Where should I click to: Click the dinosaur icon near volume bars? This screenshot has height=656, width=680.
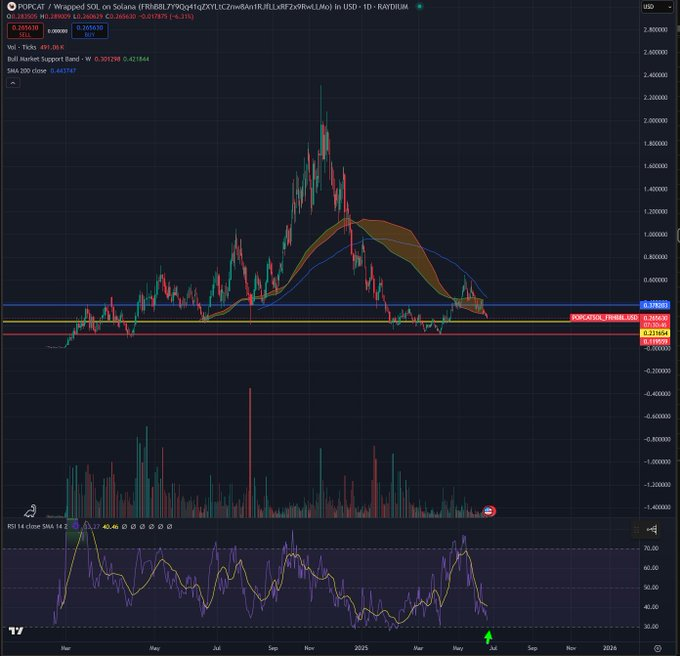30,511
